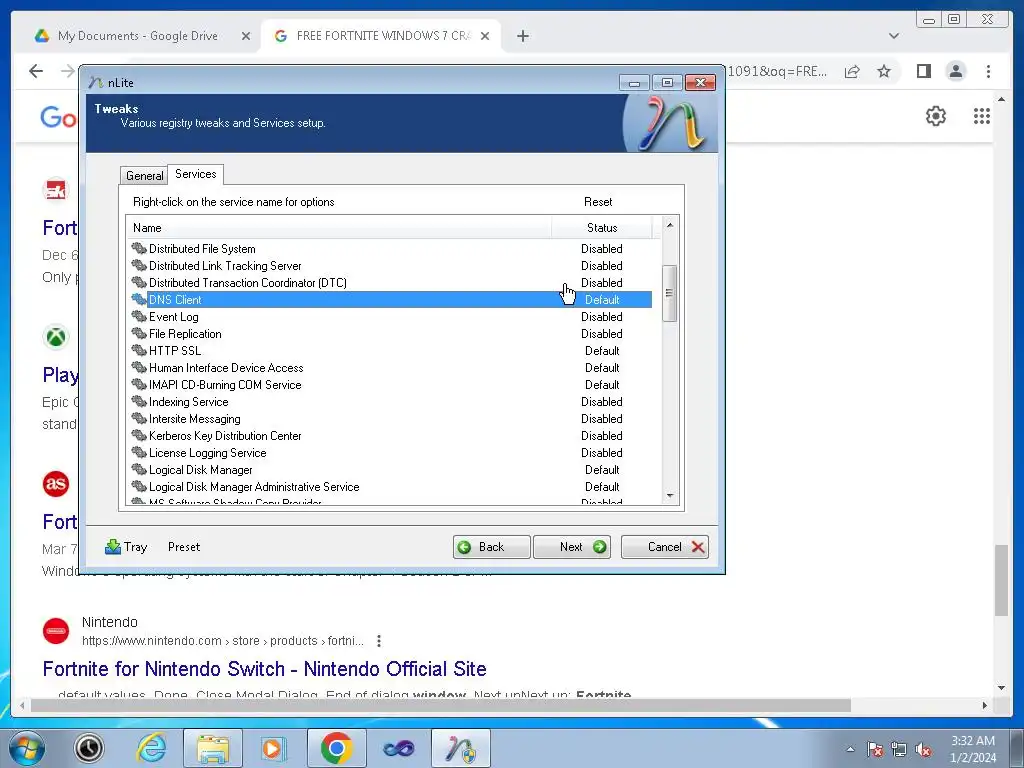The image size is (1024, 768).
Task: Click Next in the nLite wizard
Action: [x=571, y=547]
